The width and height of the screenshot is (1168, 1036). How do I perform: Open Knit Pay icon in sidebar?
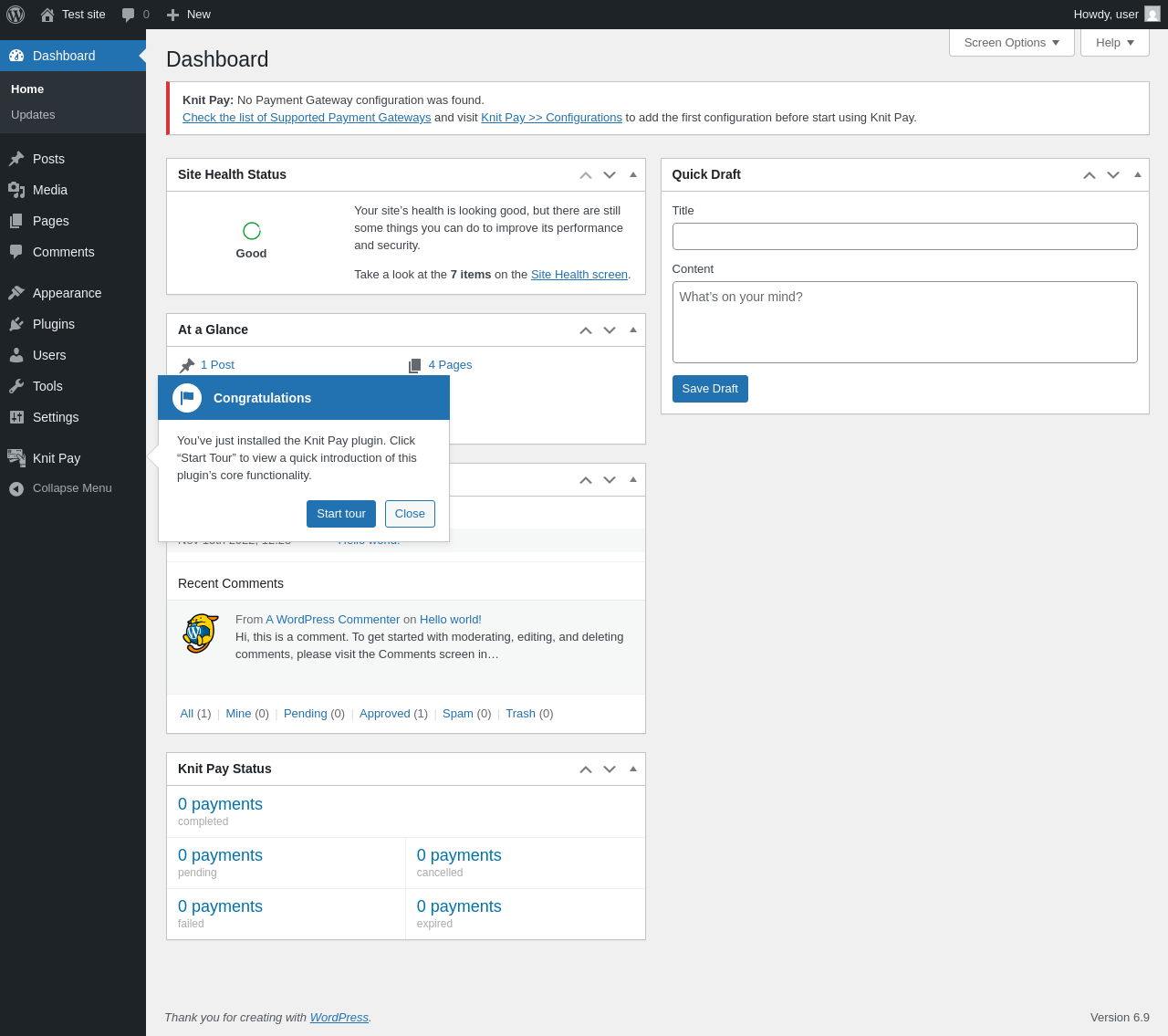tap(16, 458)
